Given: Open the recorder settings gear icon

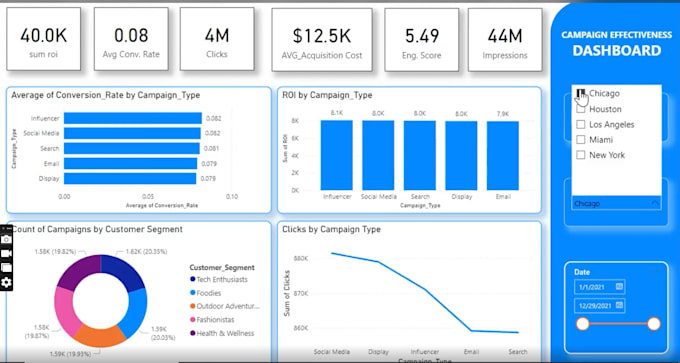Looking at the screenshot, I should 6,282.
